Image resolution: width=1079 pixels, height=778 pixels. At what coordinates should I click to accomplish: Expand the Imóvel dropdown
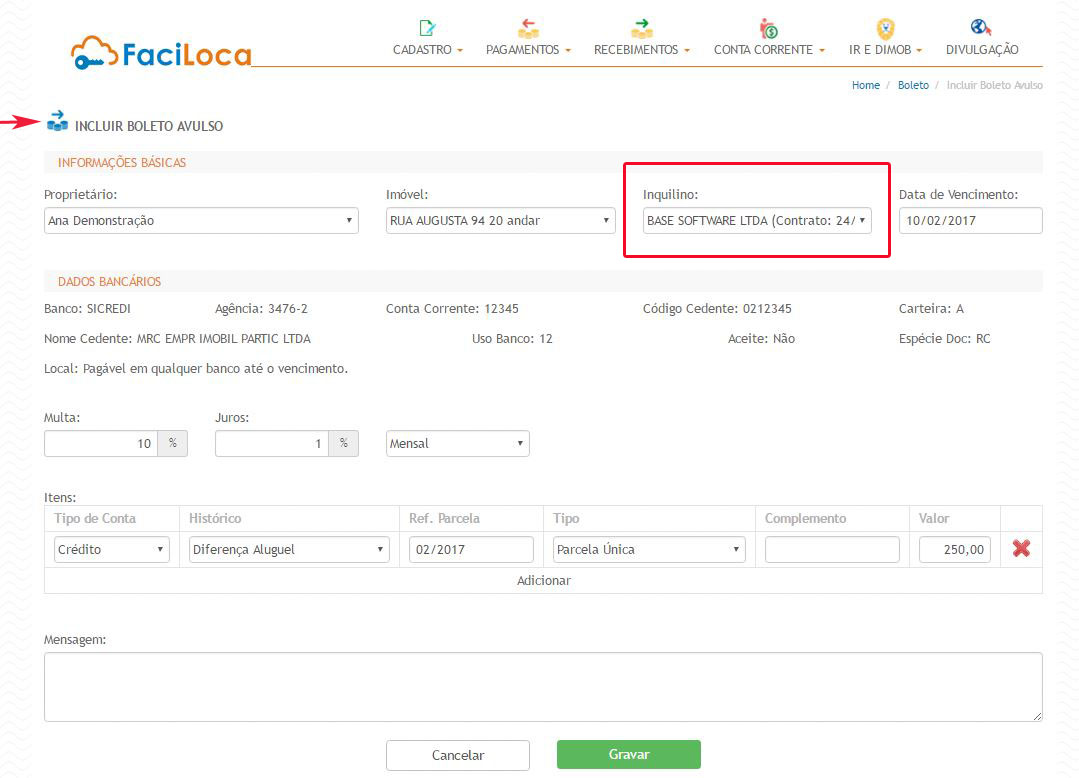[500, 221]
